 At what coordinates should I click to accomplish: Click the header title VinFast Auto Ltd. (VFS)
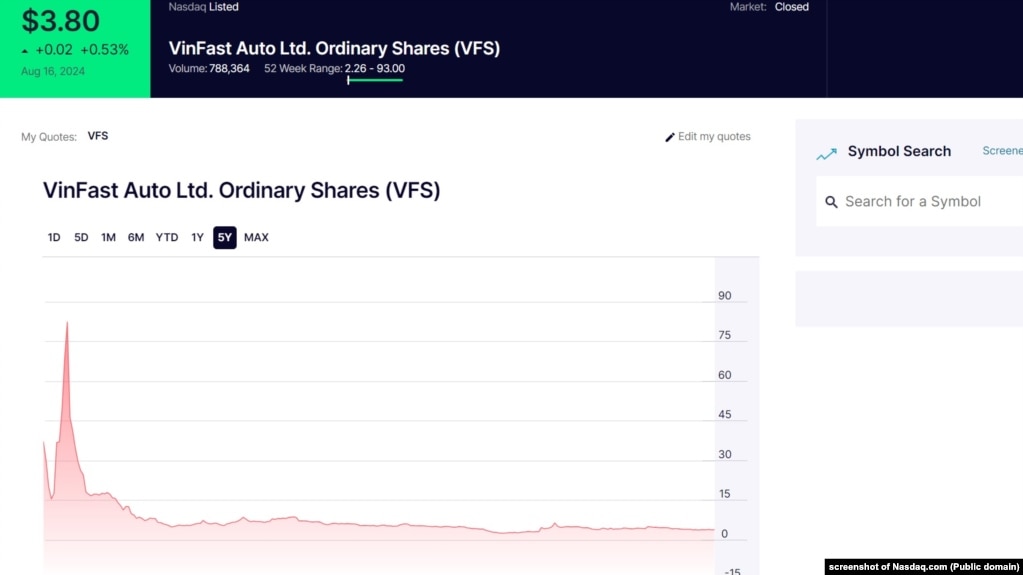(334, 48)
